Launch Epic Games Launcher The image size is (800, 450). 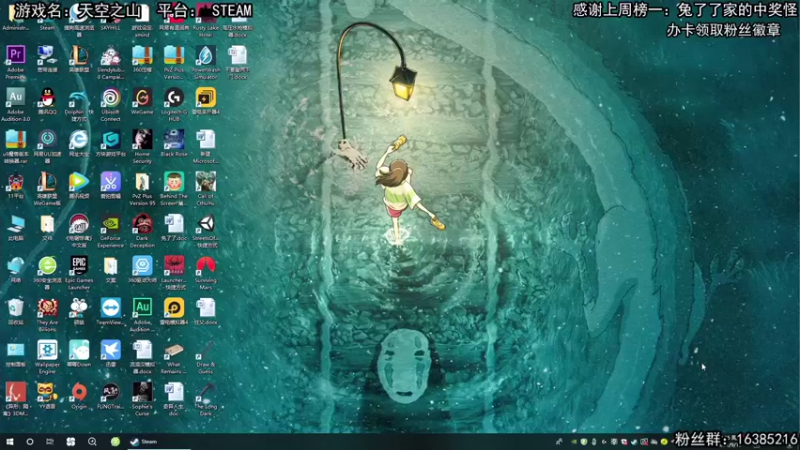79,266
